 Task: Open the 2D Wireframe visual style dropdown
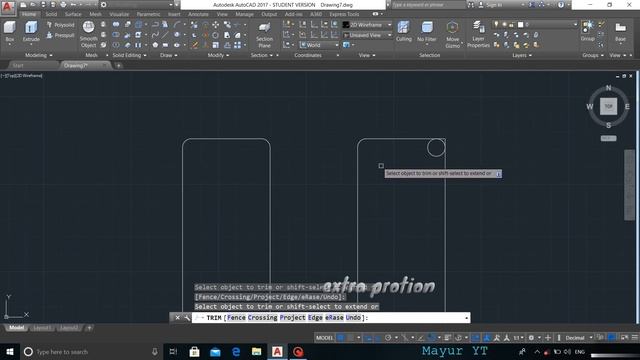pos(367,25)
